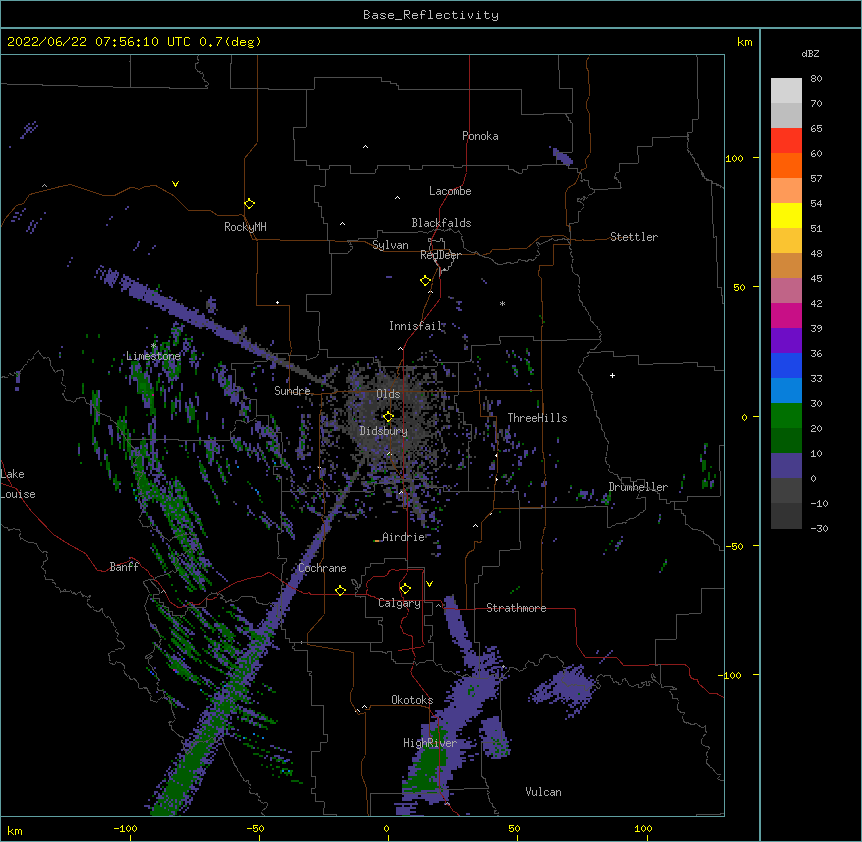Click the ThreeHills label
Viewport: 862px width, 842px height.
537,418
